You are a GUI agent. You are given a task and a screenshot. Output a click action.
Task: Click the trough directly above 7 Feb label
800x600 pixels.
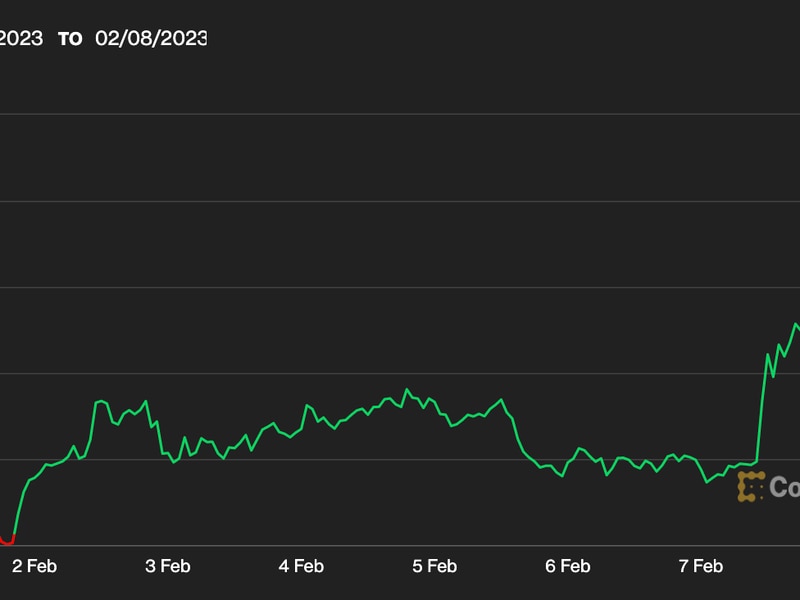pos(707,482)
